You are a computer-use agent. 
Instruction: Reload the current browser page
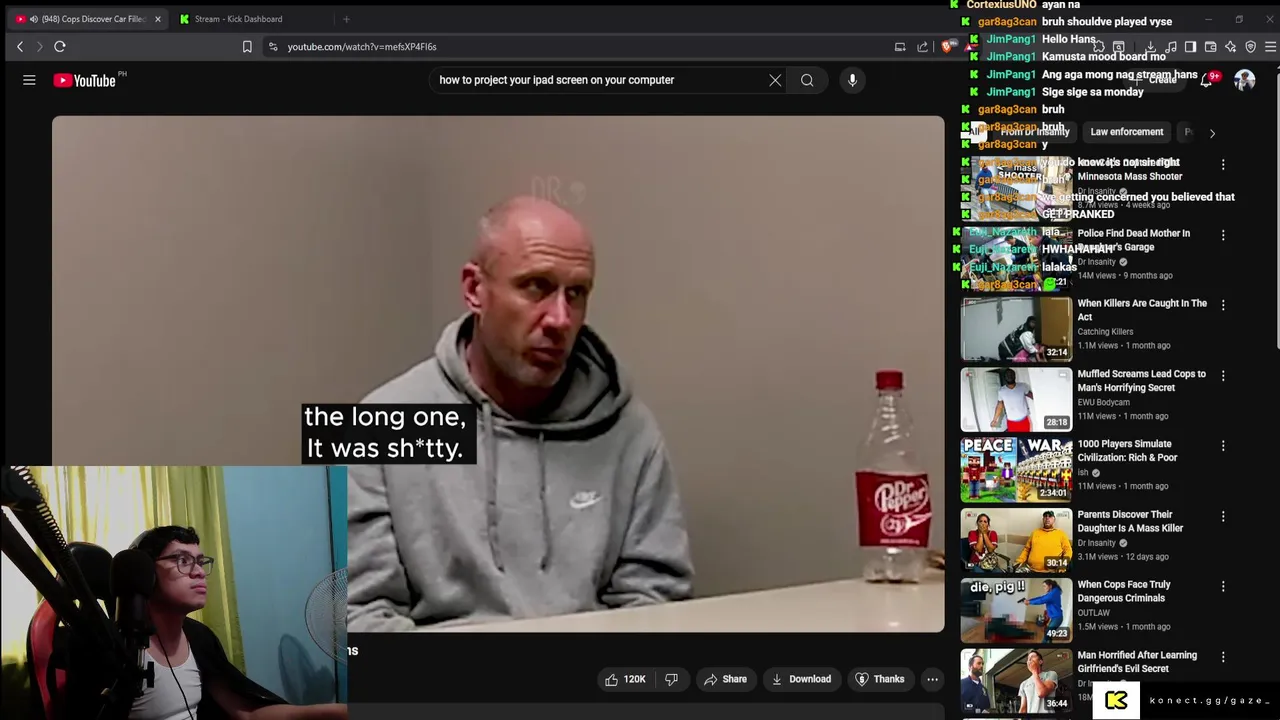pos(60,46)
